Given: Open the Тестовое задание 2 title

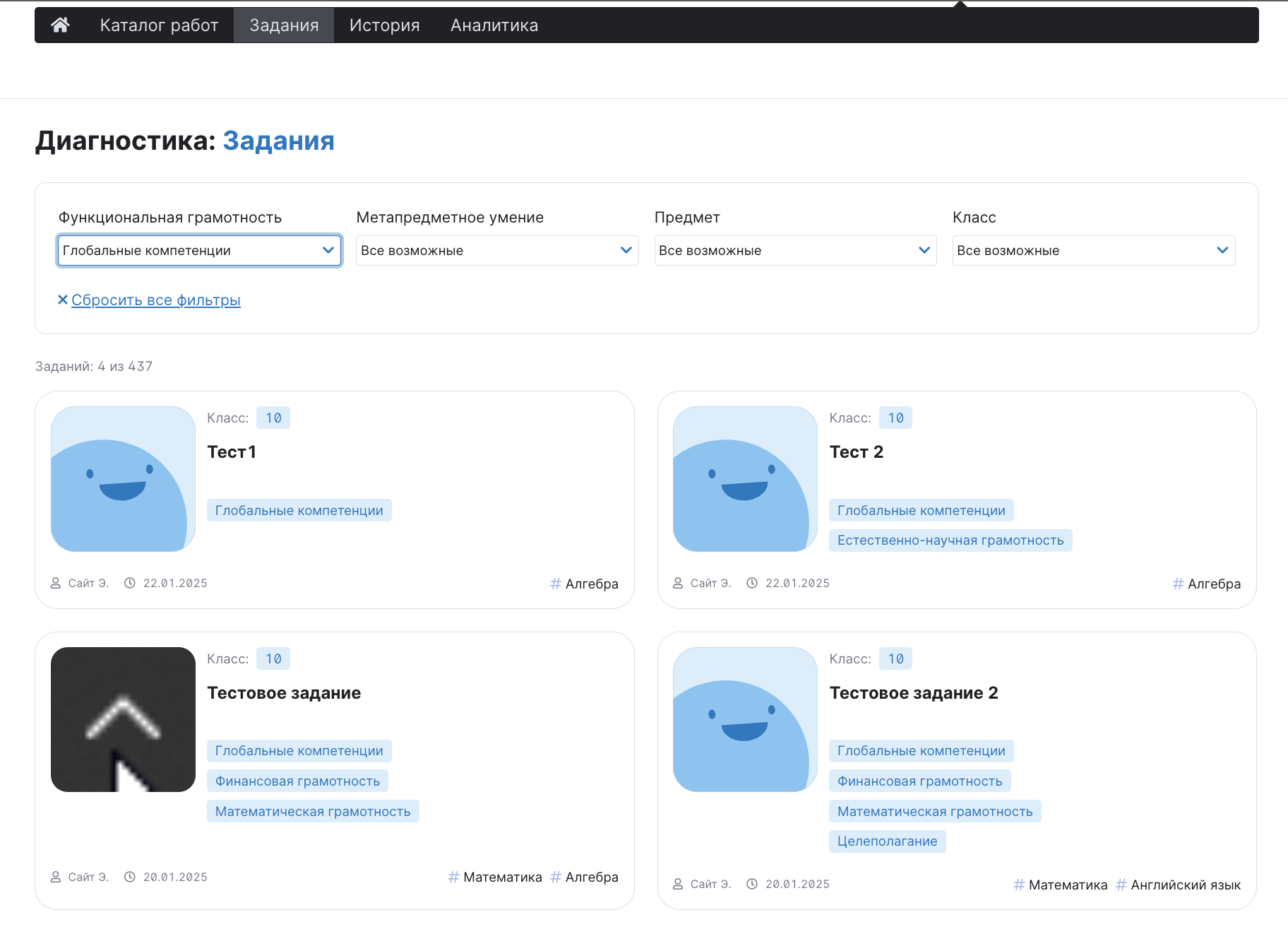Looking at the screenshot, I should 913,693.
